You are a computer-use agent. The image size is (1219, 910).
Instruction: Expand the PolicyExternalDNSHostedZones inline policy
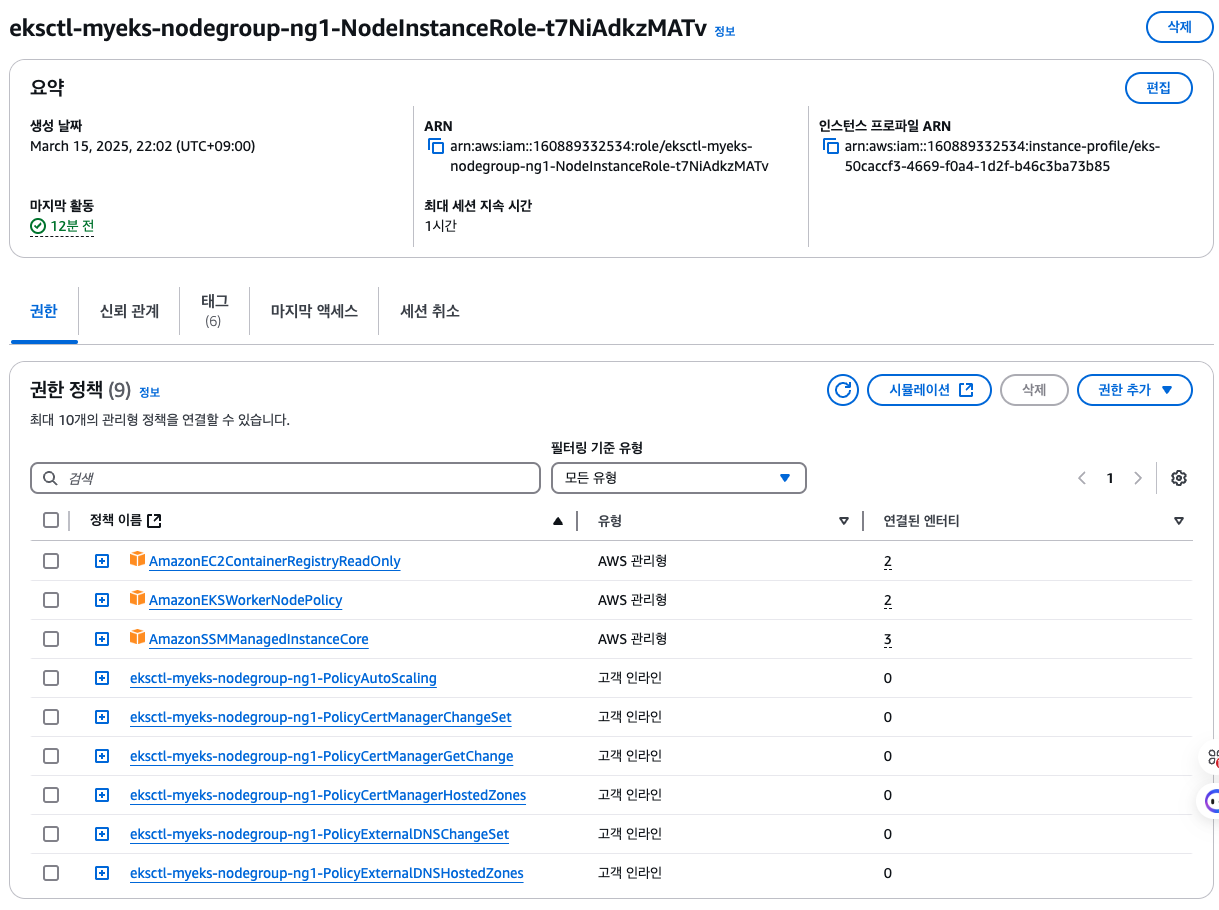point(101,873)
